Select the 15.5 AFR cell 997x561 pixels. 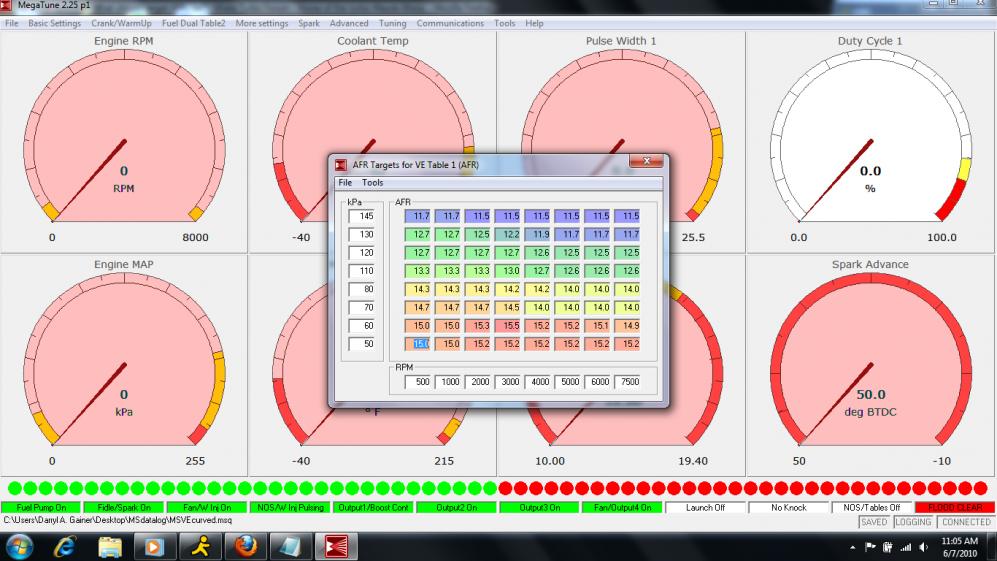[507, 326]
